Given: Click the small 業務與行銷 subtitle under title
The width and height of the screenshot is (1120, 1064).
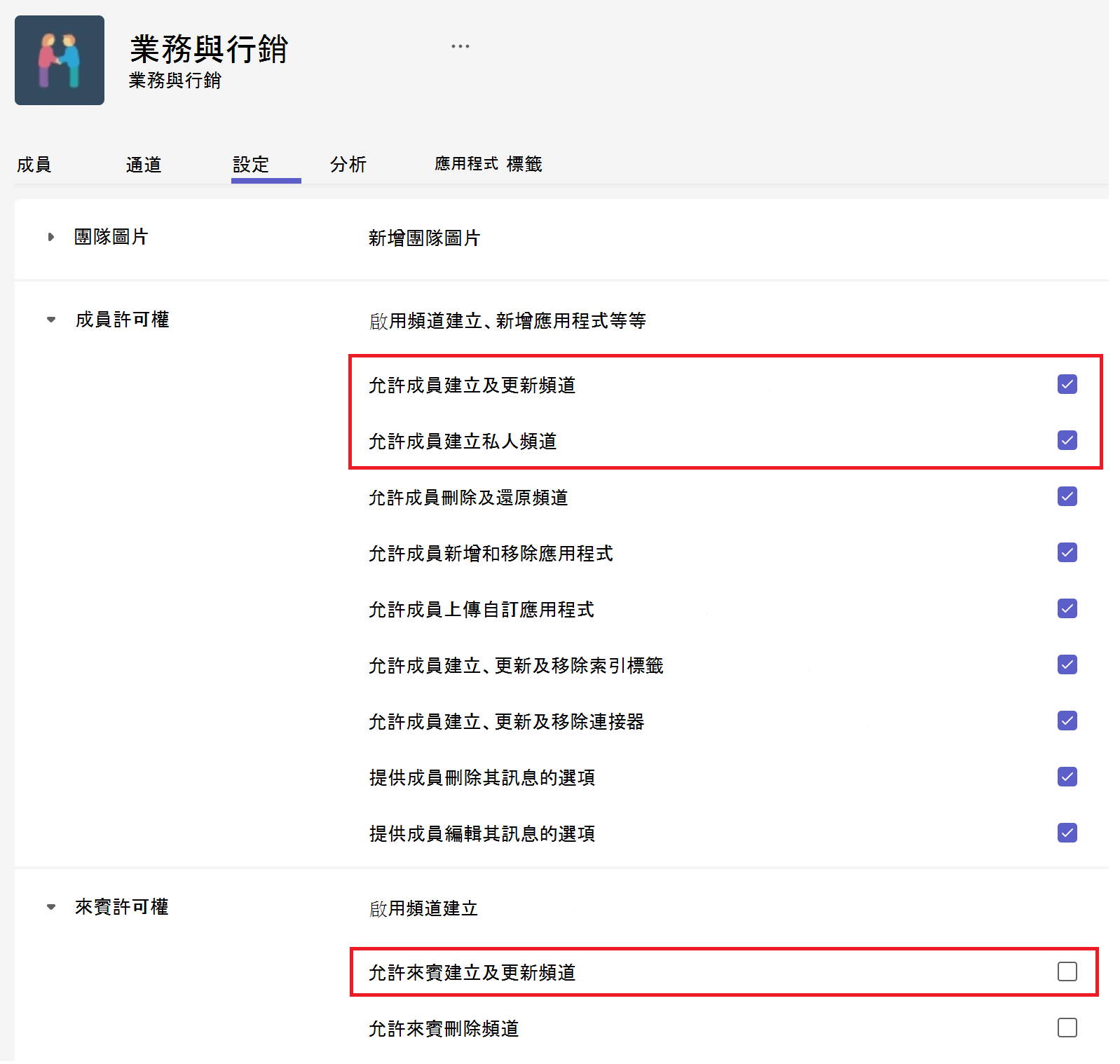Looking at the screenshot, I should [175, 81].
